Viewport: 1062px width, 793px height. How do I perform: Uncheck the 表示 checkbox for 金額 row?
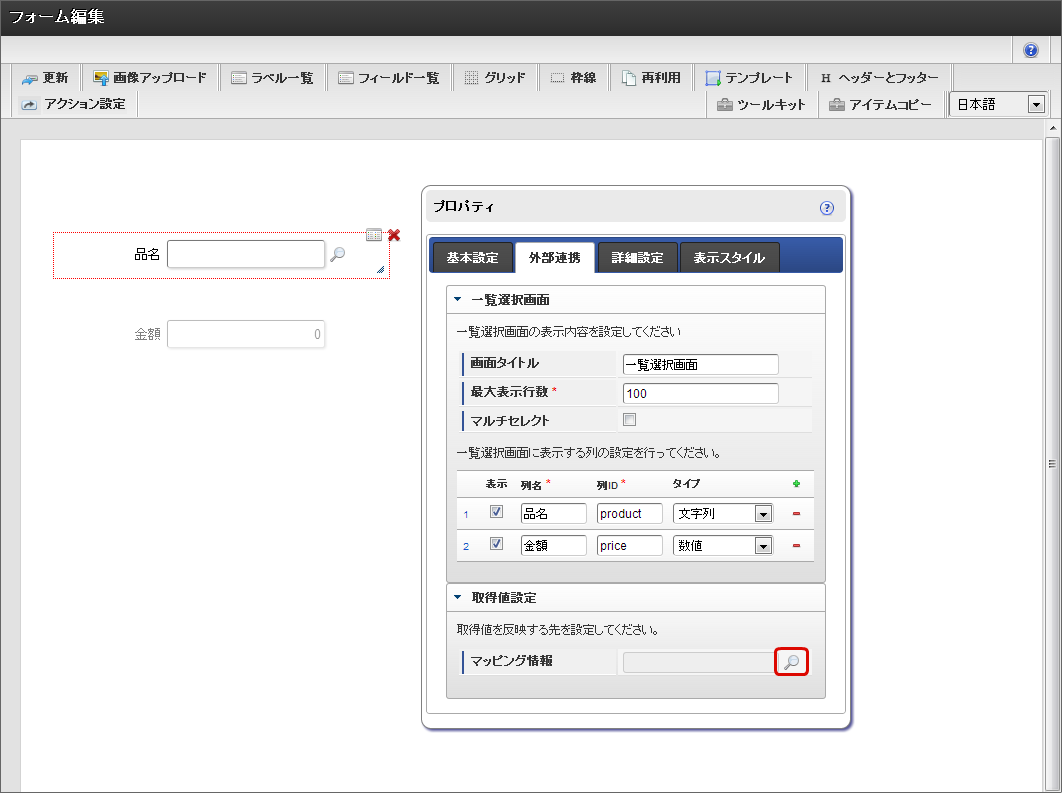[x=496, y=545]
